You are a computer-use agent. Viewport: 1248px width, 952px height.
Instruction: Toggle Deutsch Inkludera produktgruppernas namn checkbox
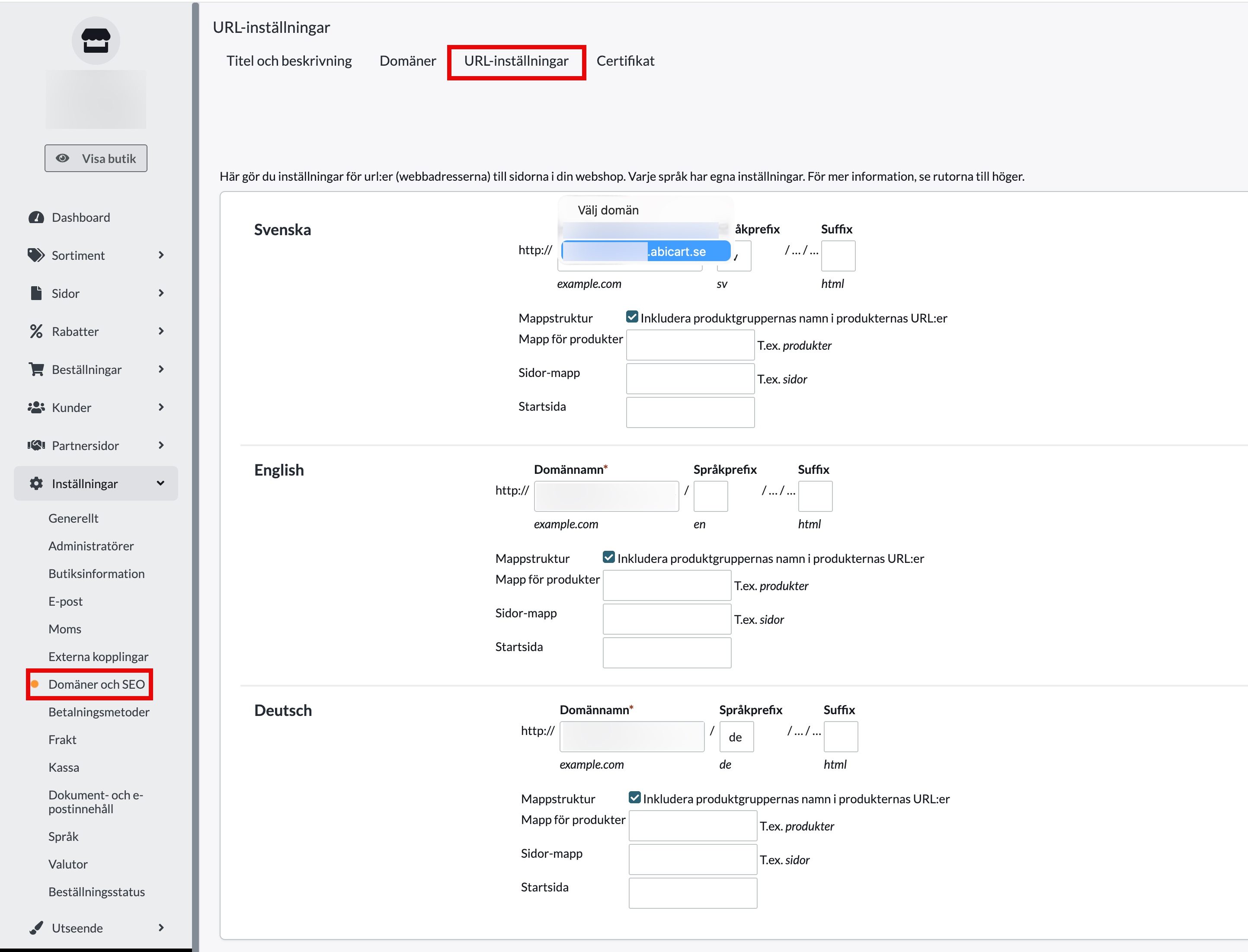(635, 797)
